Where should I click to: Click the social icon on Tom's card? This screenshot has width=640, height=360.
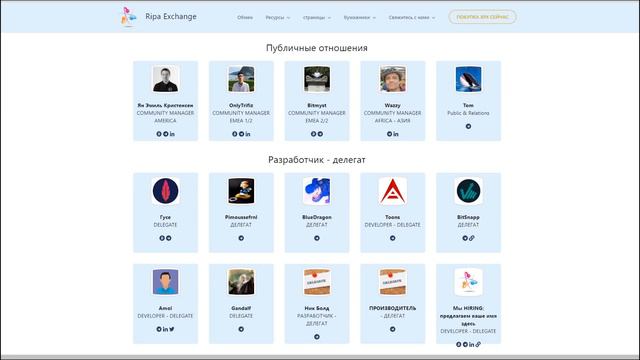tap(469, 127)
